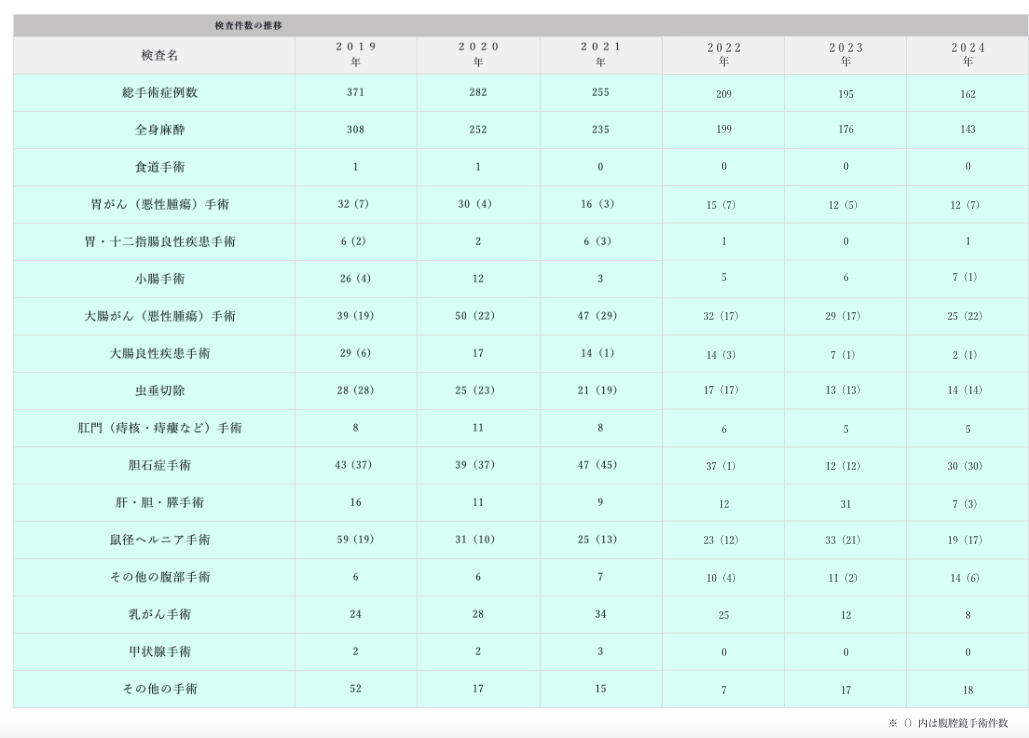This screenshot has height=738, width=1029.
Task: Click the その他の手術 row label
Action: click(x=159, y=689)
